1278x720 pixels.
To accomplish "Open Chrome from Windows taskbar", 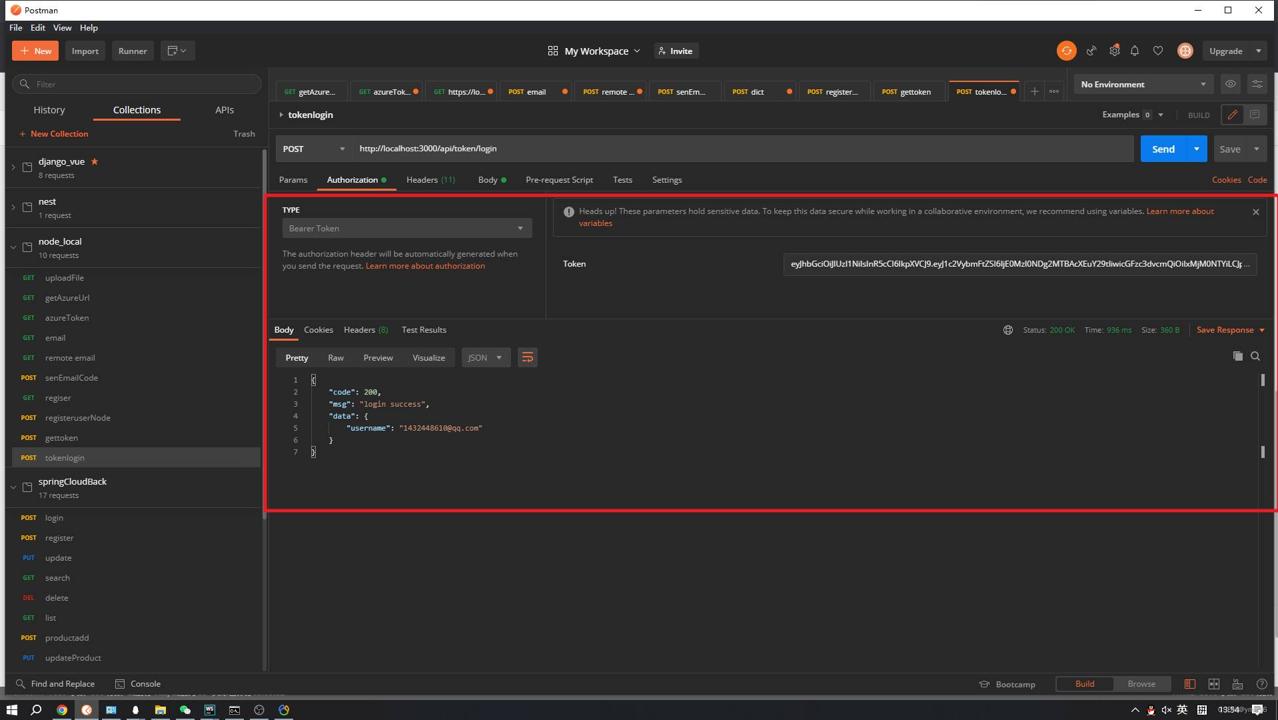I will [x=62, y=710].
